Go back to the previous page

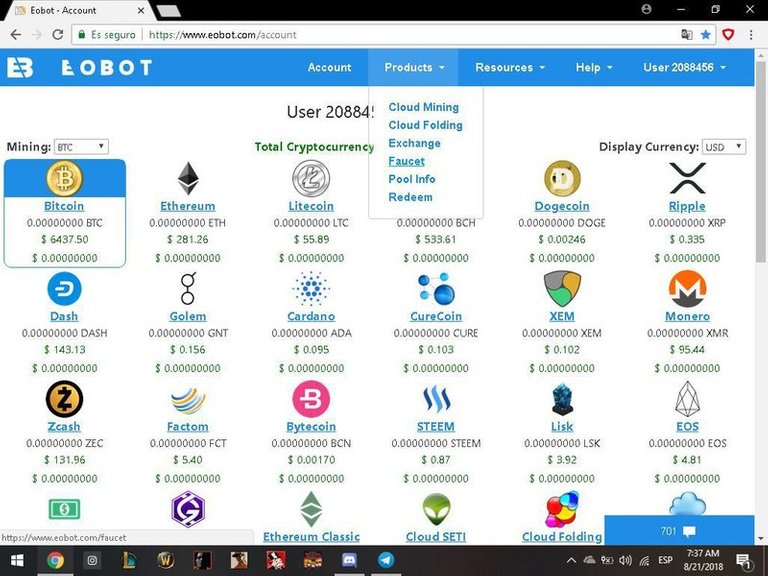point(16,34)
